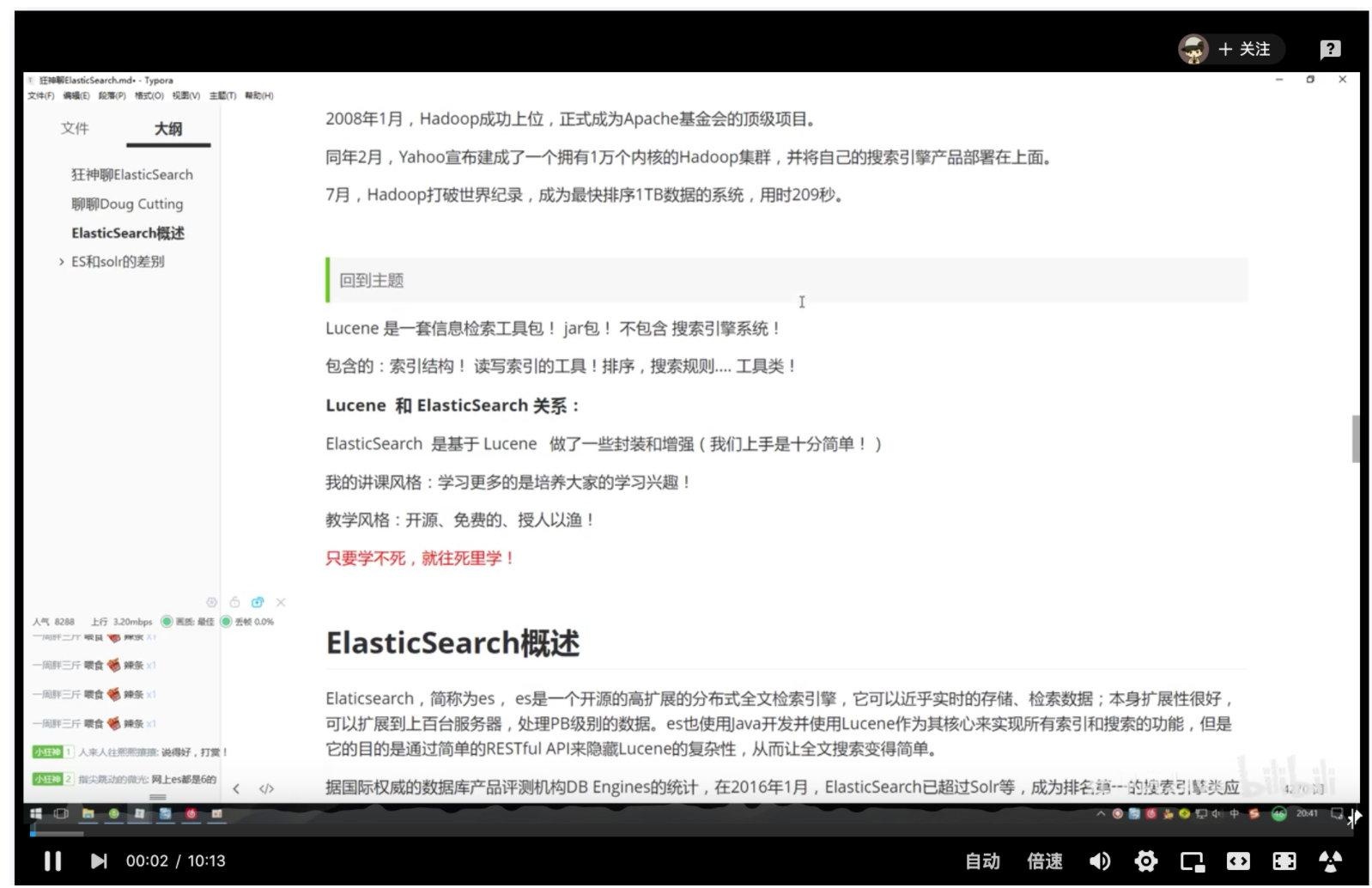Pause the video playback
The height and width of the screenshot is (888, 1372).
pos(52,861)
